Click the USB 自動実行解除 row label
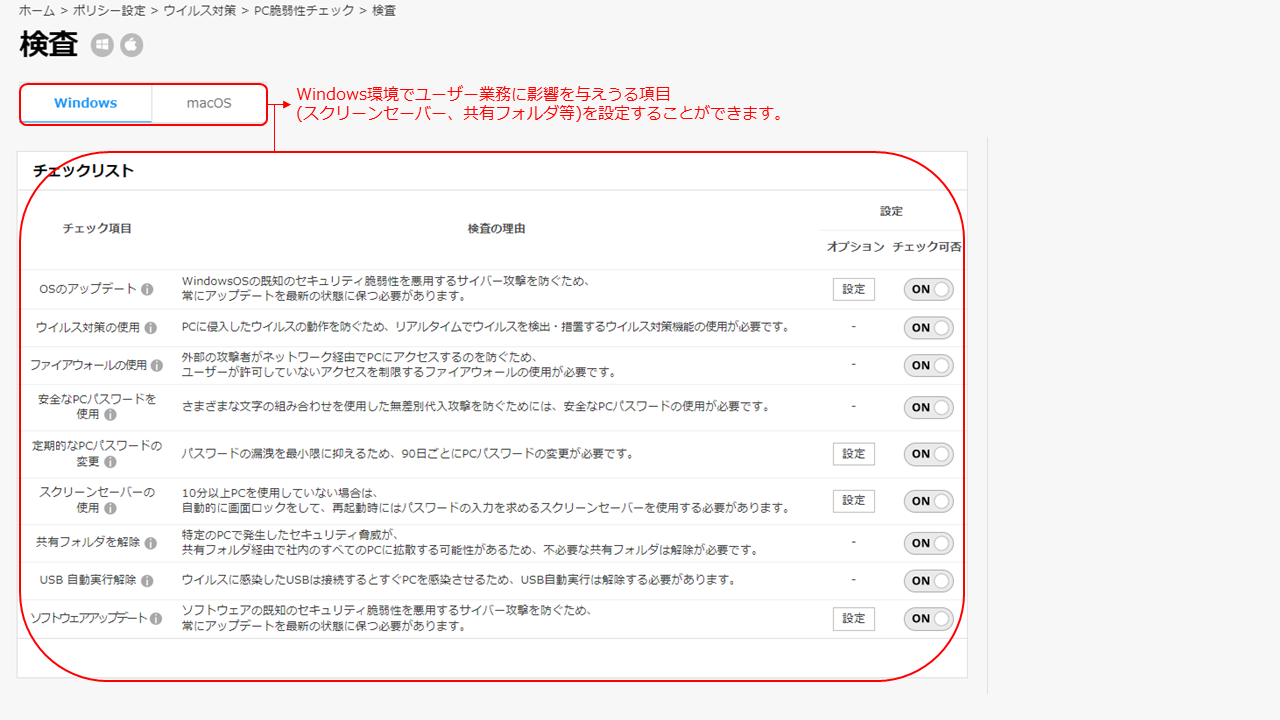This screenshot has height=720, width=1280. (88, 581)
